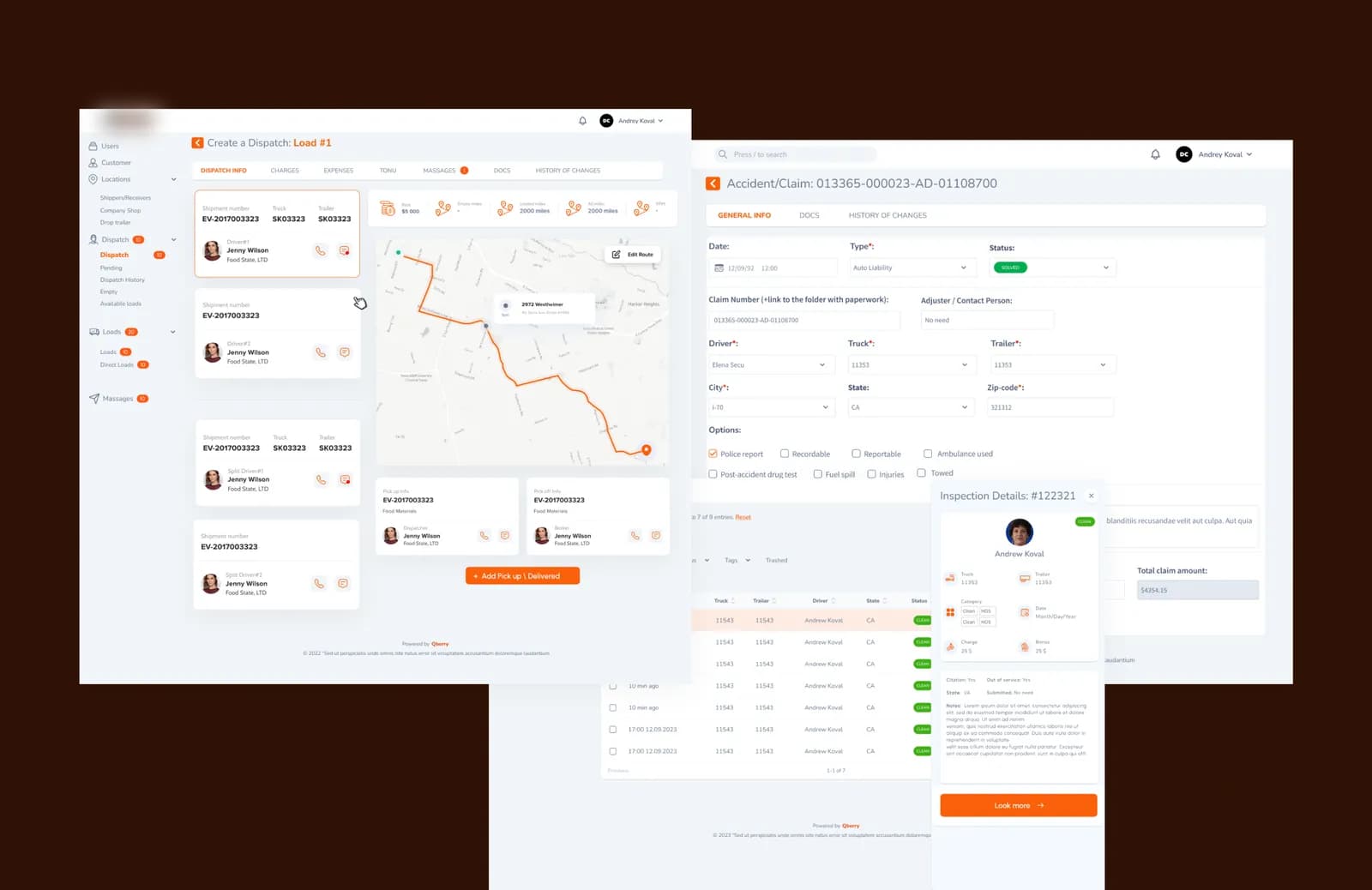Uncheck the Police report checkbox
The image size is (1372, 890).
(x=713, y=454)
